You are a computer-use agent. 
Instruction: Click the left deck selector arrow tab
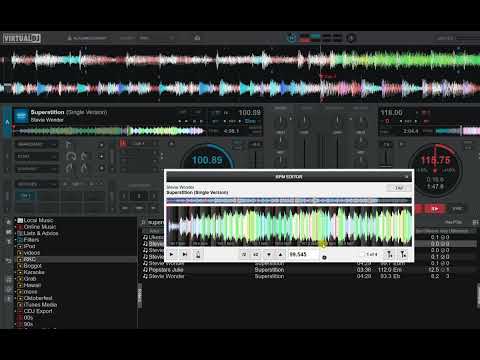pyautogui.click(x=7, y=122)
